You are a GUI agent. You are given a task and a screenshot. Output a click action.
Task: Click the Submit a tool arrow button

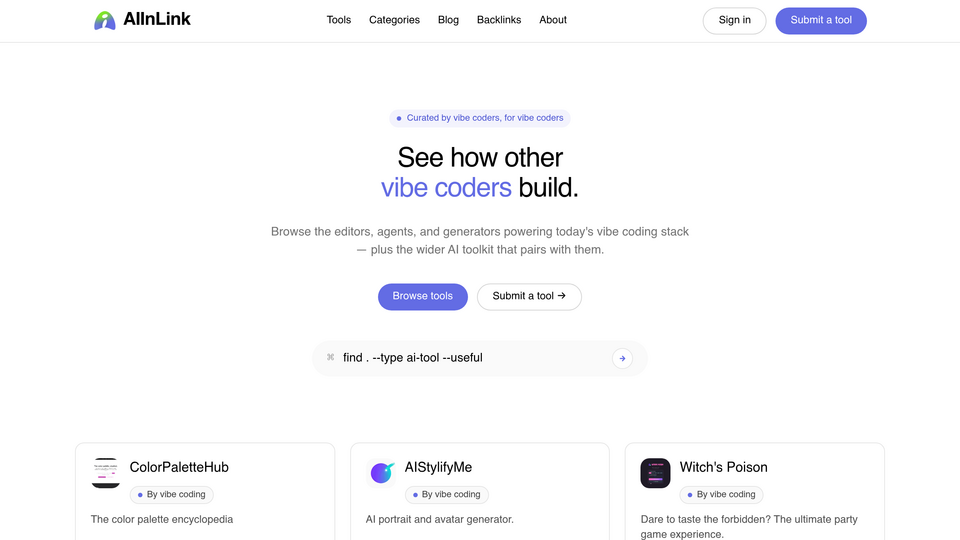coord(529,296)
